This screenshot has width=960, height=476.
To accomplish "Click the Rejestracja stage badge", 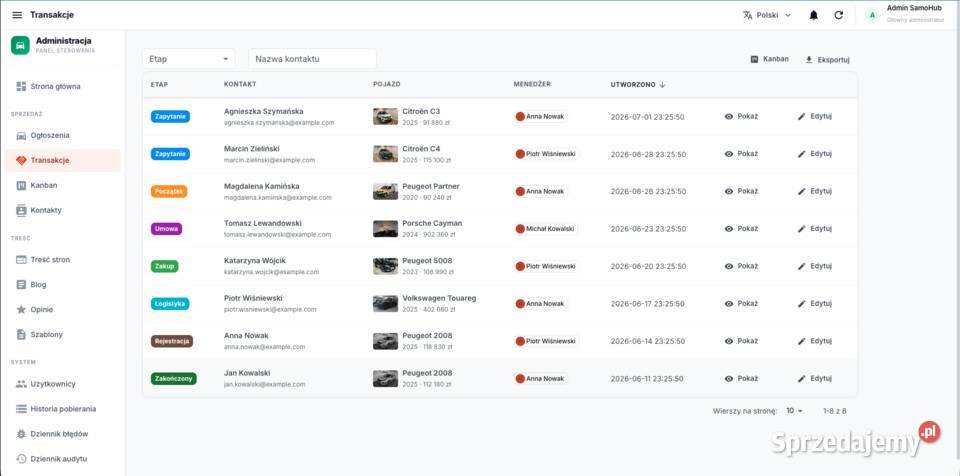I will click(172, 341).
